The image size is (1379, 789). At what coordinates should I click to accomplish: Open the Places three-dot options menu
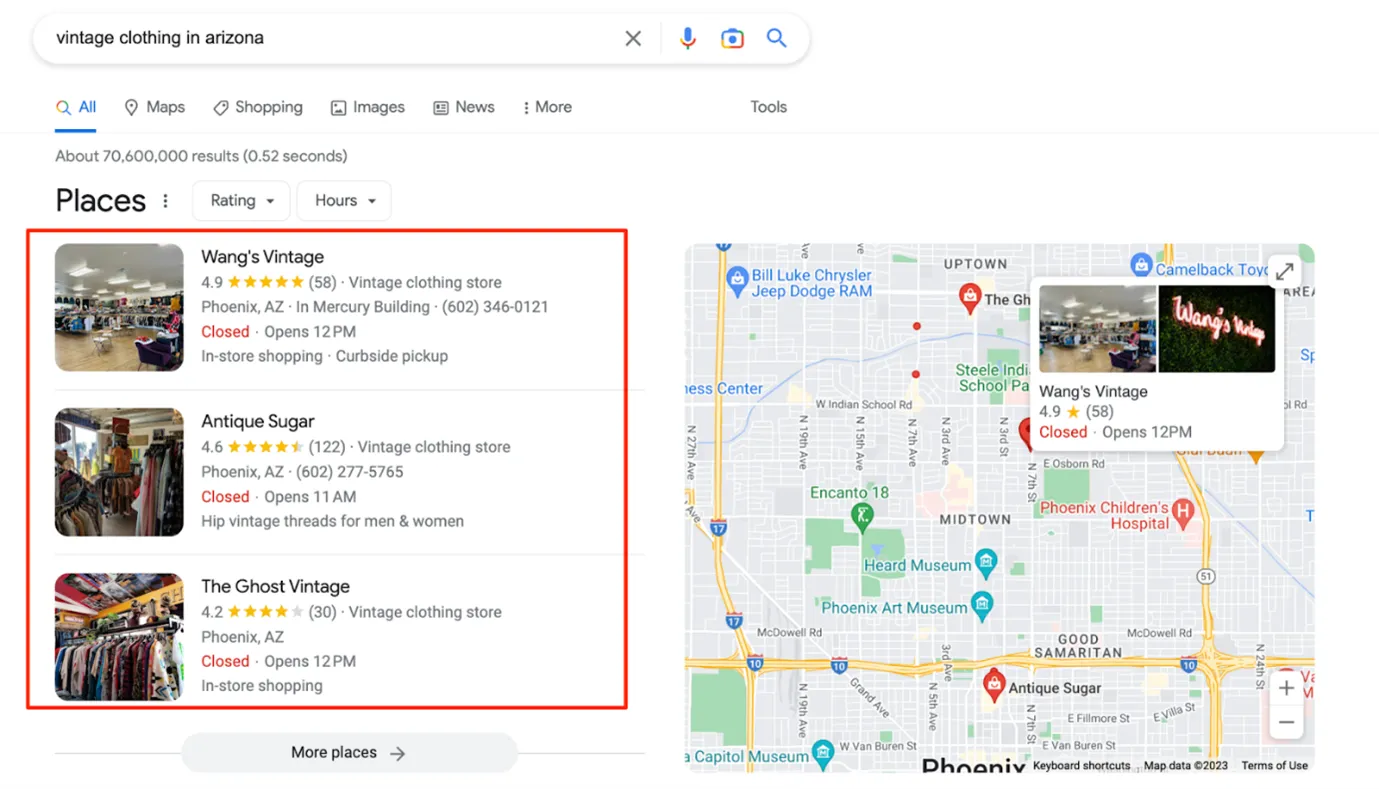click(x=165, y=200)
